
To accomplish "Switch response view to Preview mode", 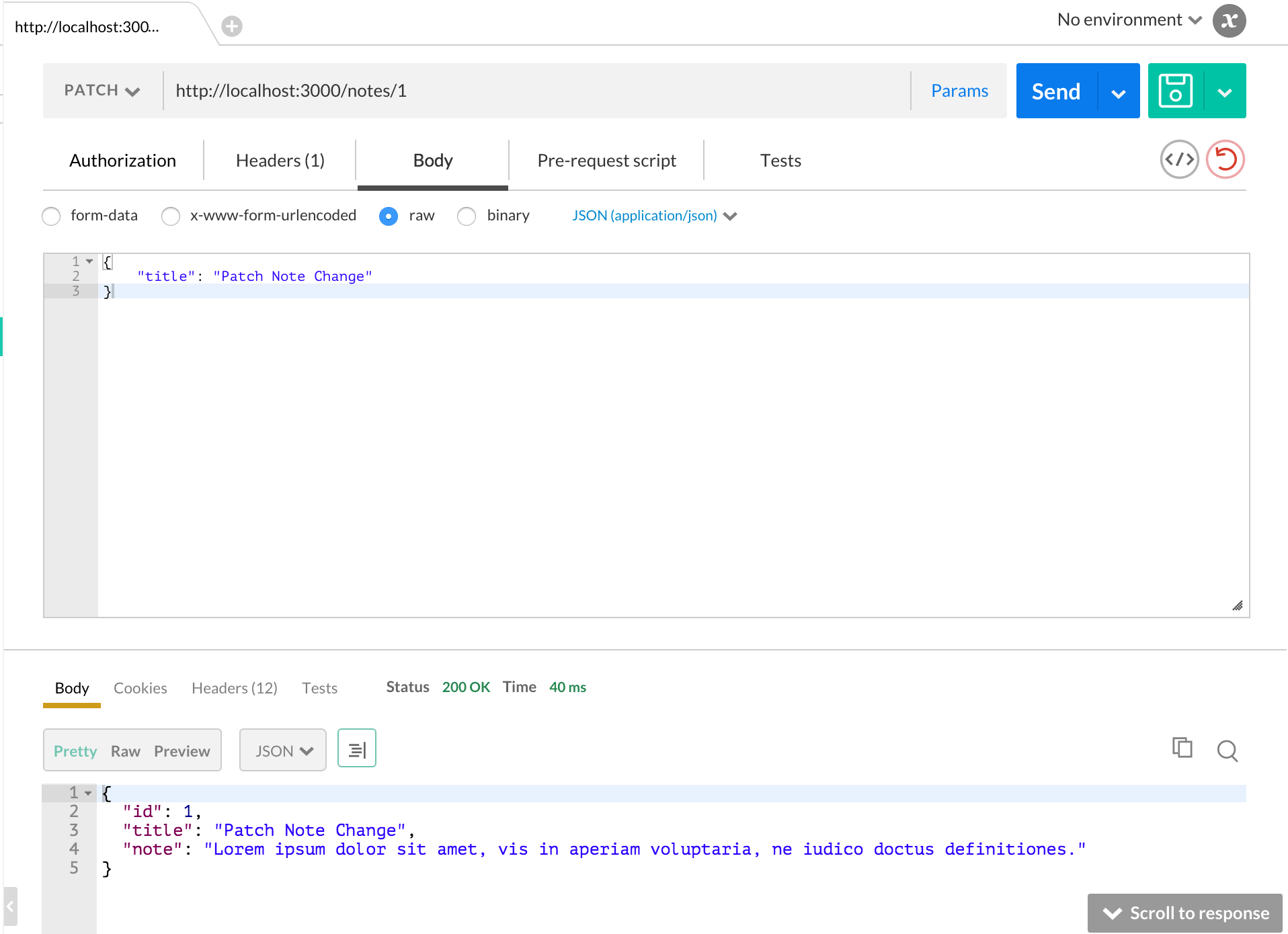I will point(182,751).
